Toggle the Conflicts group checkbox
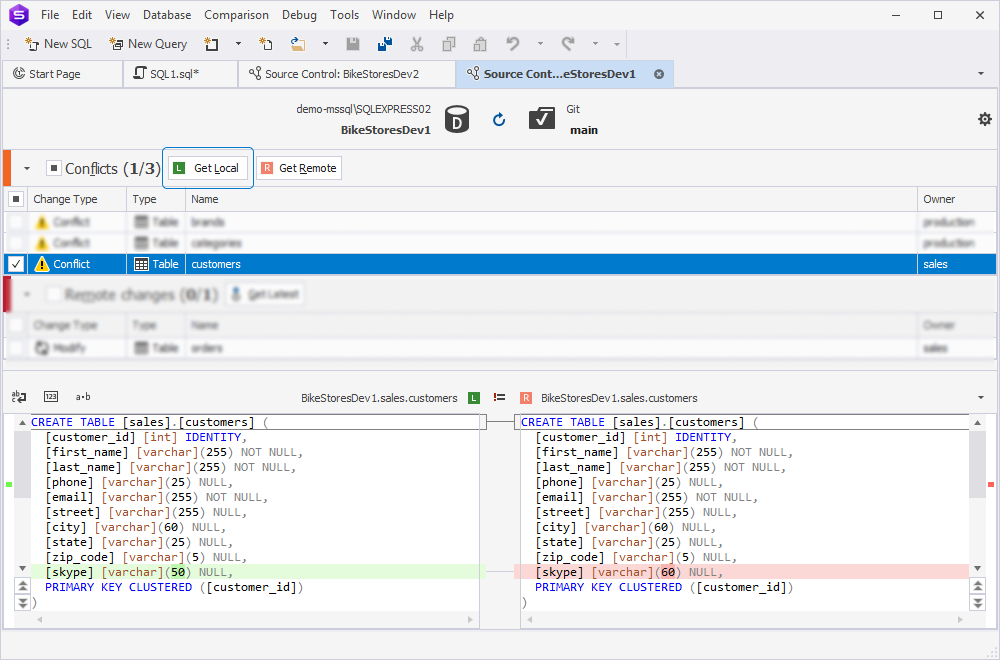Viewport: 1000px width, 660px height. (x=54, y=168)
